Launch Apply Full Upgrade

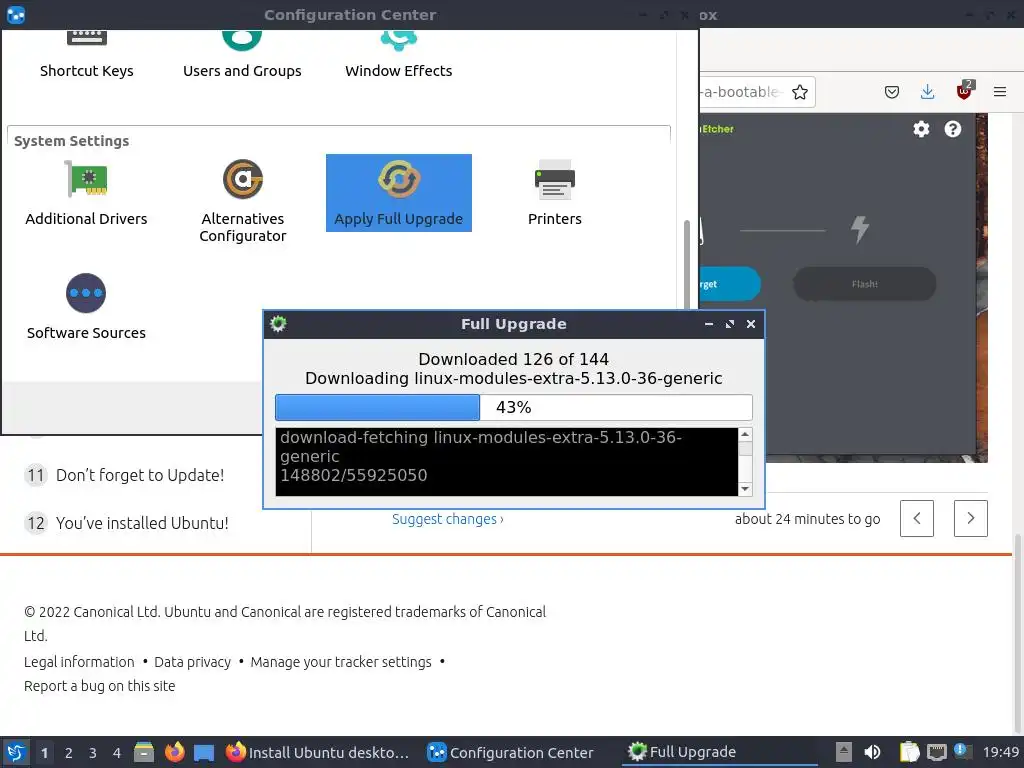(x=398, y=193)
